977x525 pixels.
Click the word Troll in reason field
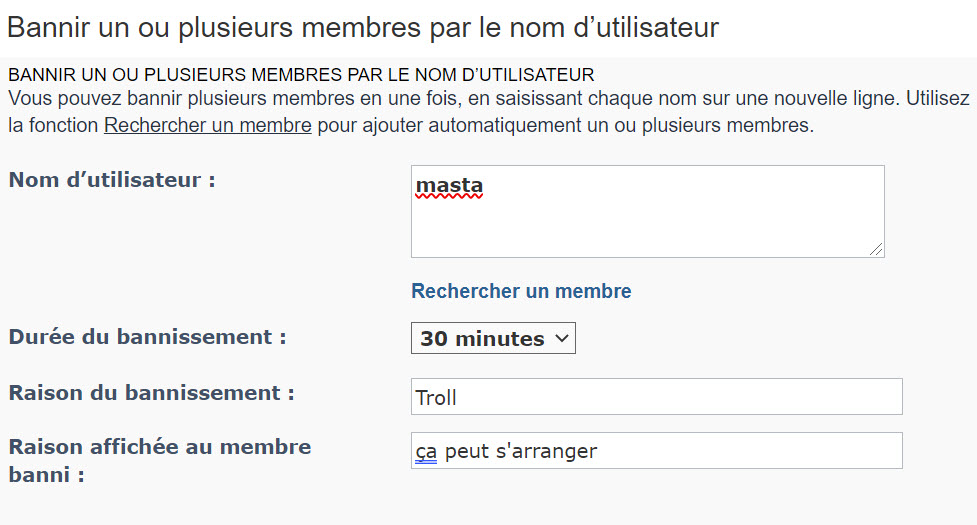pyautogui.click(x=436, y=398)
